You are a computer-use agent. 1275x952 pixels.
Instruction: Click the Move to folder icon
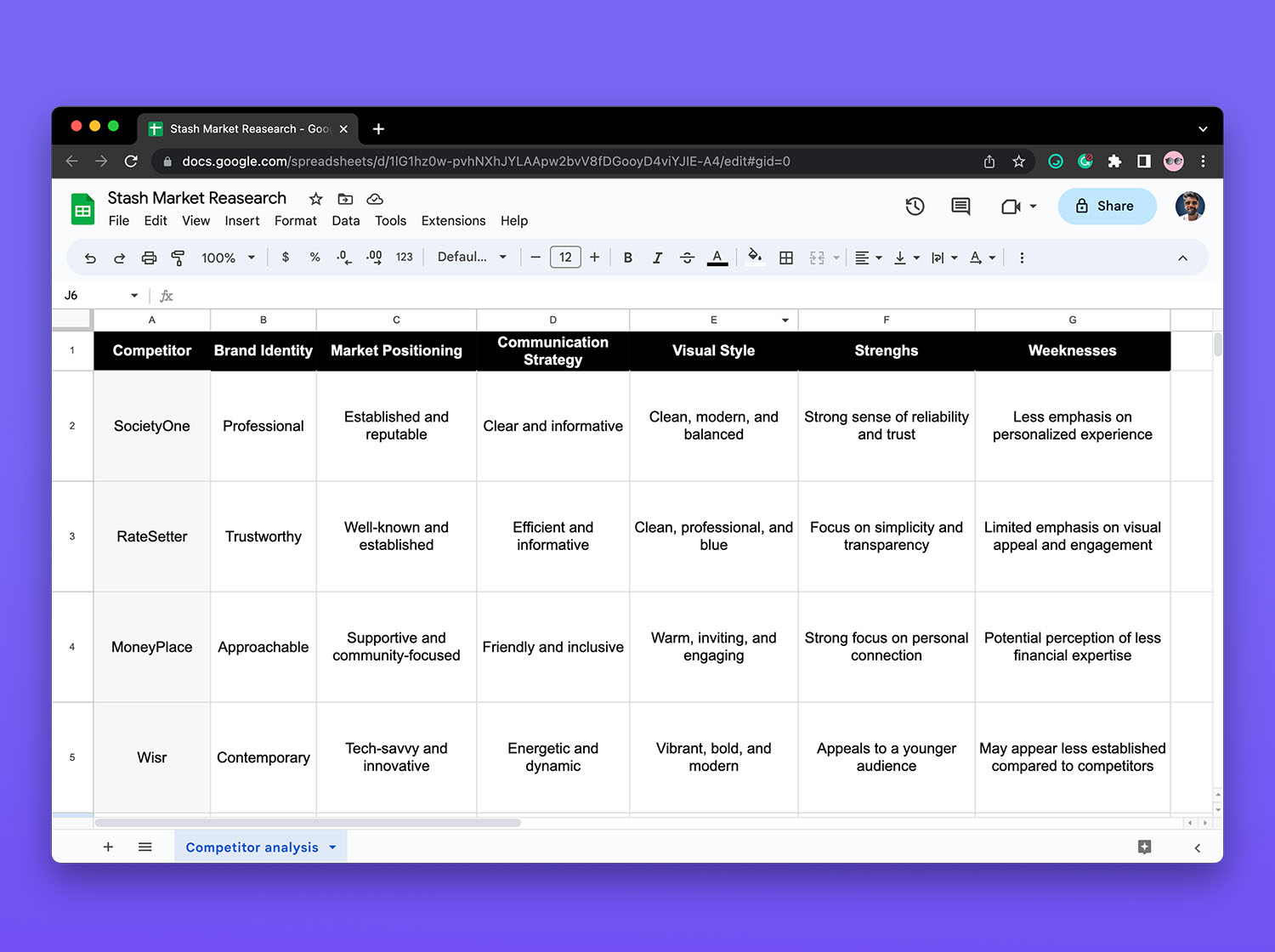[x=345, y=199]
